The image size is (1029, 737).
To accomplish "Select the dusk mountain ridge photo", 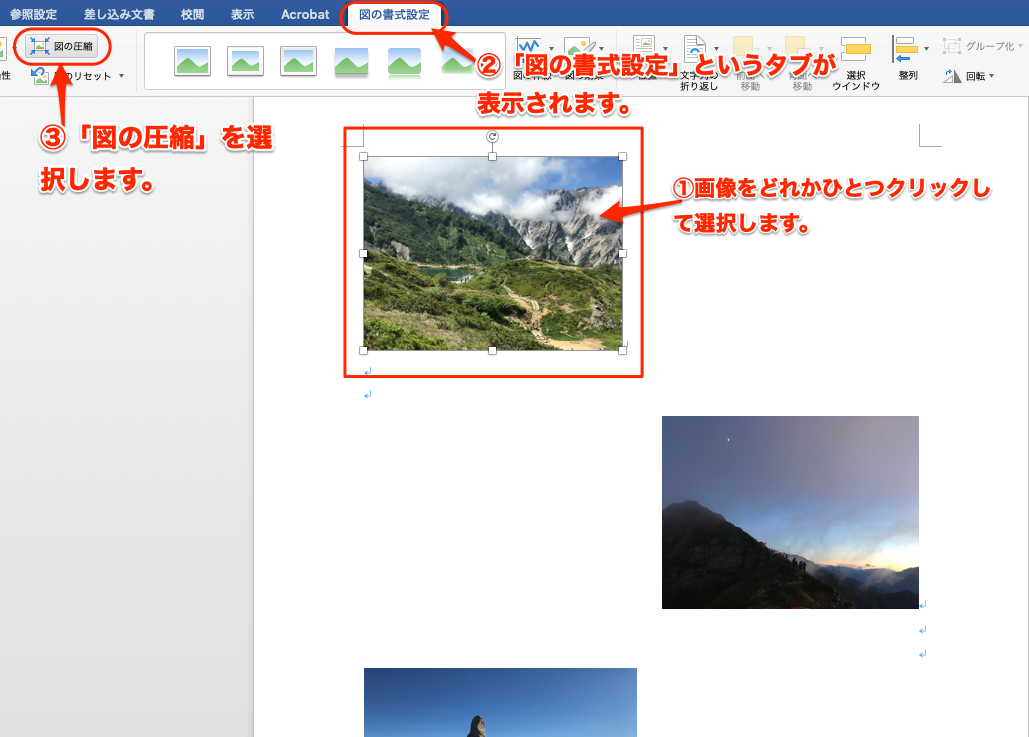I will coord(790,513).
